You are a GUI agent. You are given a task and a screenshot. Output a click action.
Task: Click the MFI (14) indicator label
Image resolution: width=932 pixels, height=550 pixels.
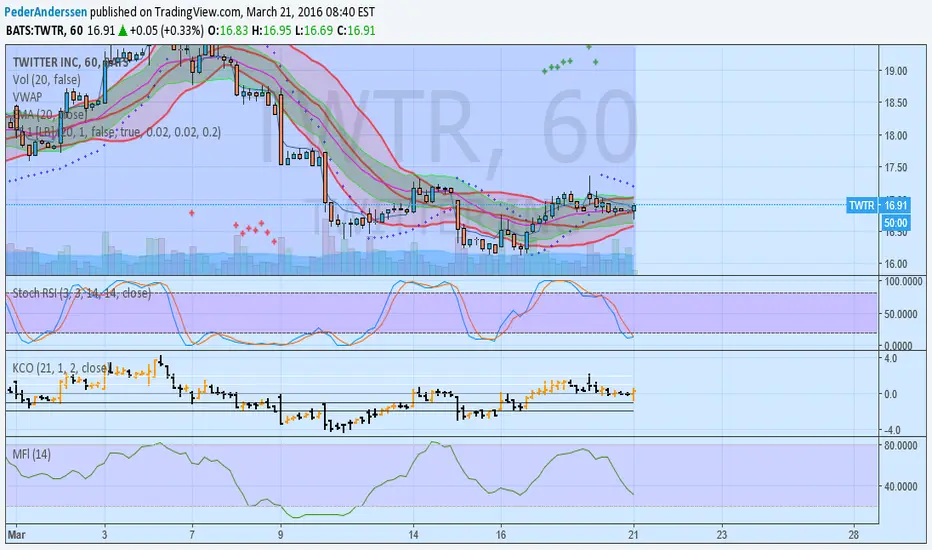click(x=32, y=454)
